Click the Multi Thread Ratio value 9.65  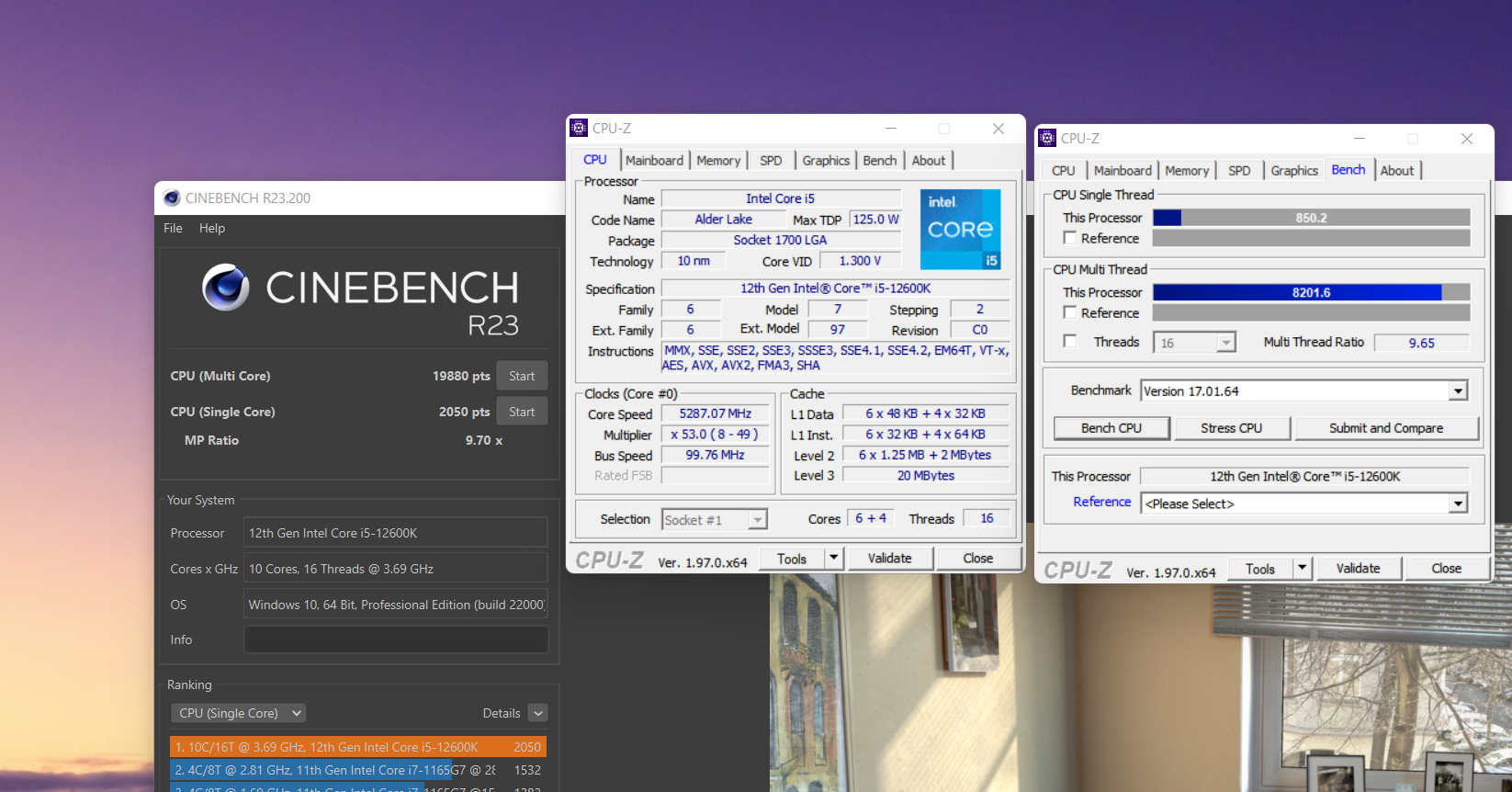(1422, 343)
